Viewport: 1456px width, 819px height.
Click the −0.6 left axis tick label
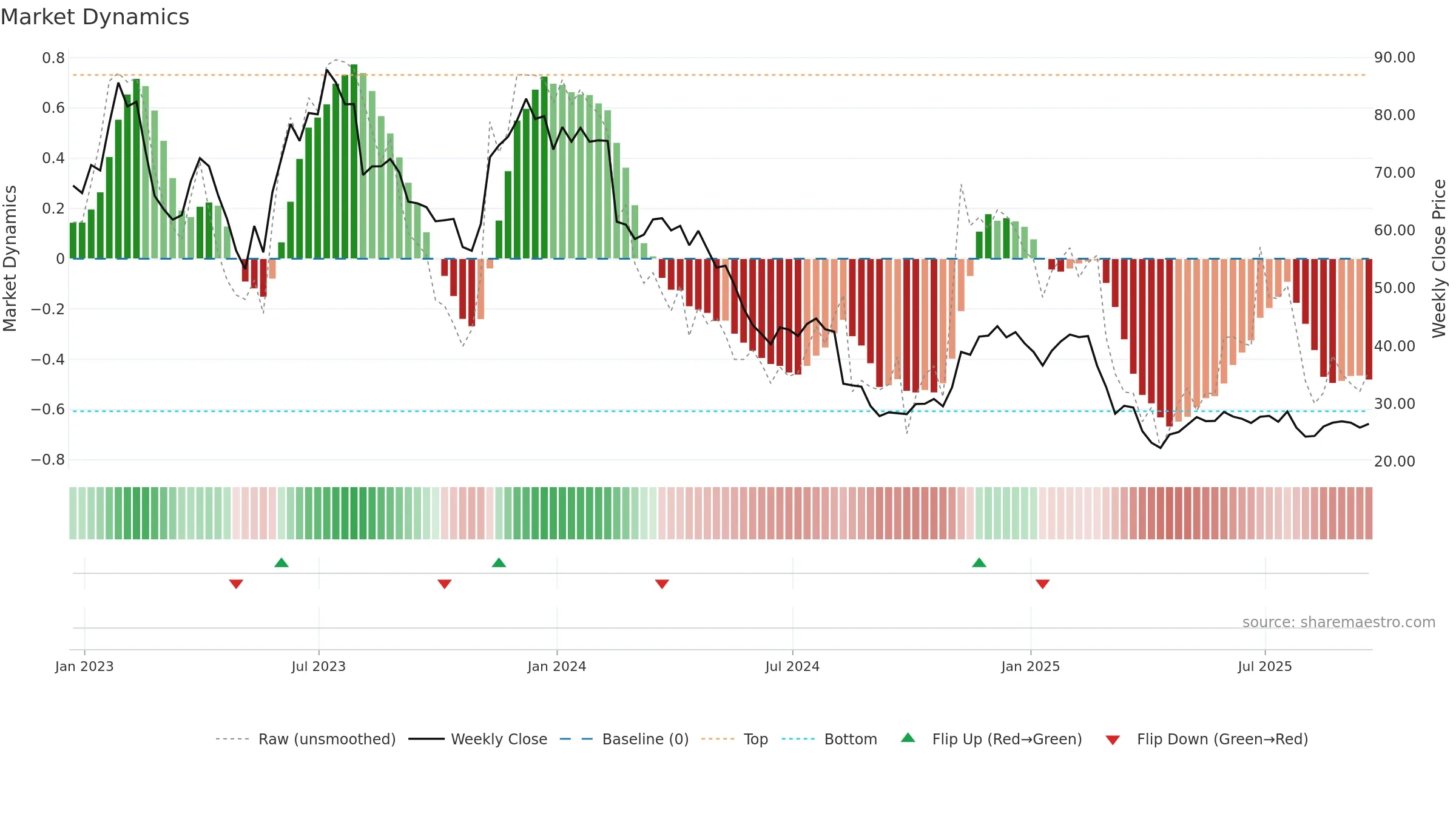point(48,409)
